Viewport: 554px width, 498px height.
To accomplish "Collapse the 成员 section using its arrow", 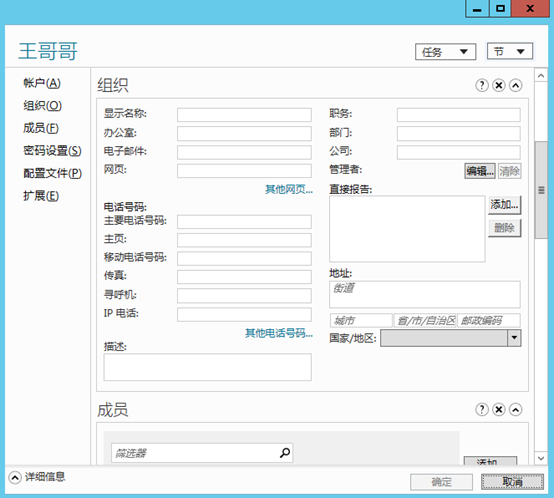I will [x=515, y=410].
